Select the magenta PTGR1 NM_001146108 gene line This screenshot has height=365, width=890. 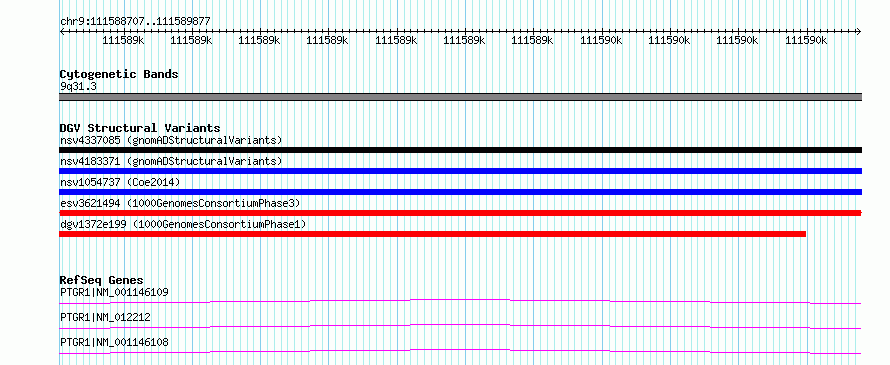[x=460, y=351]
